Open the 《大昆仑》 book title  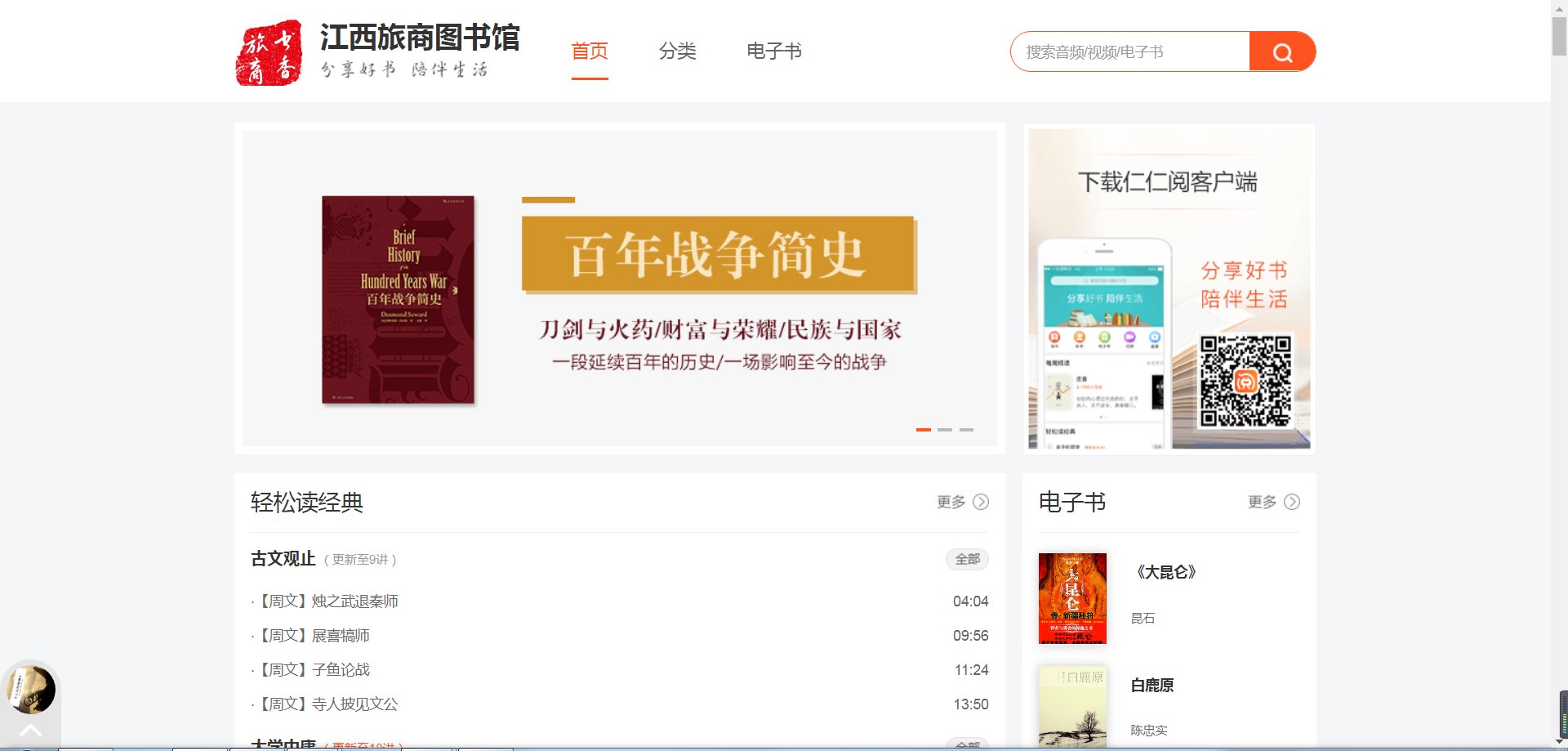tap(1166, 572)
